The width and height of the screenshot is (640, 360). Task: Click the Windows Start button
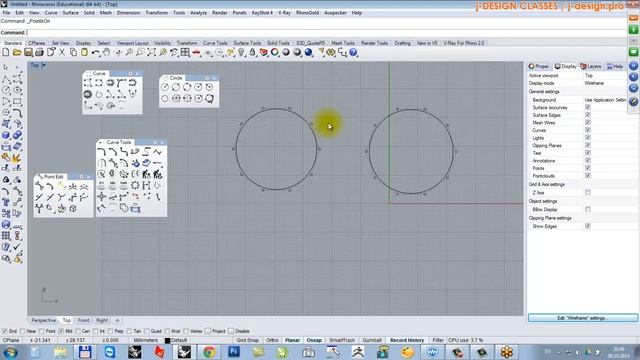(x=10, y=352)
